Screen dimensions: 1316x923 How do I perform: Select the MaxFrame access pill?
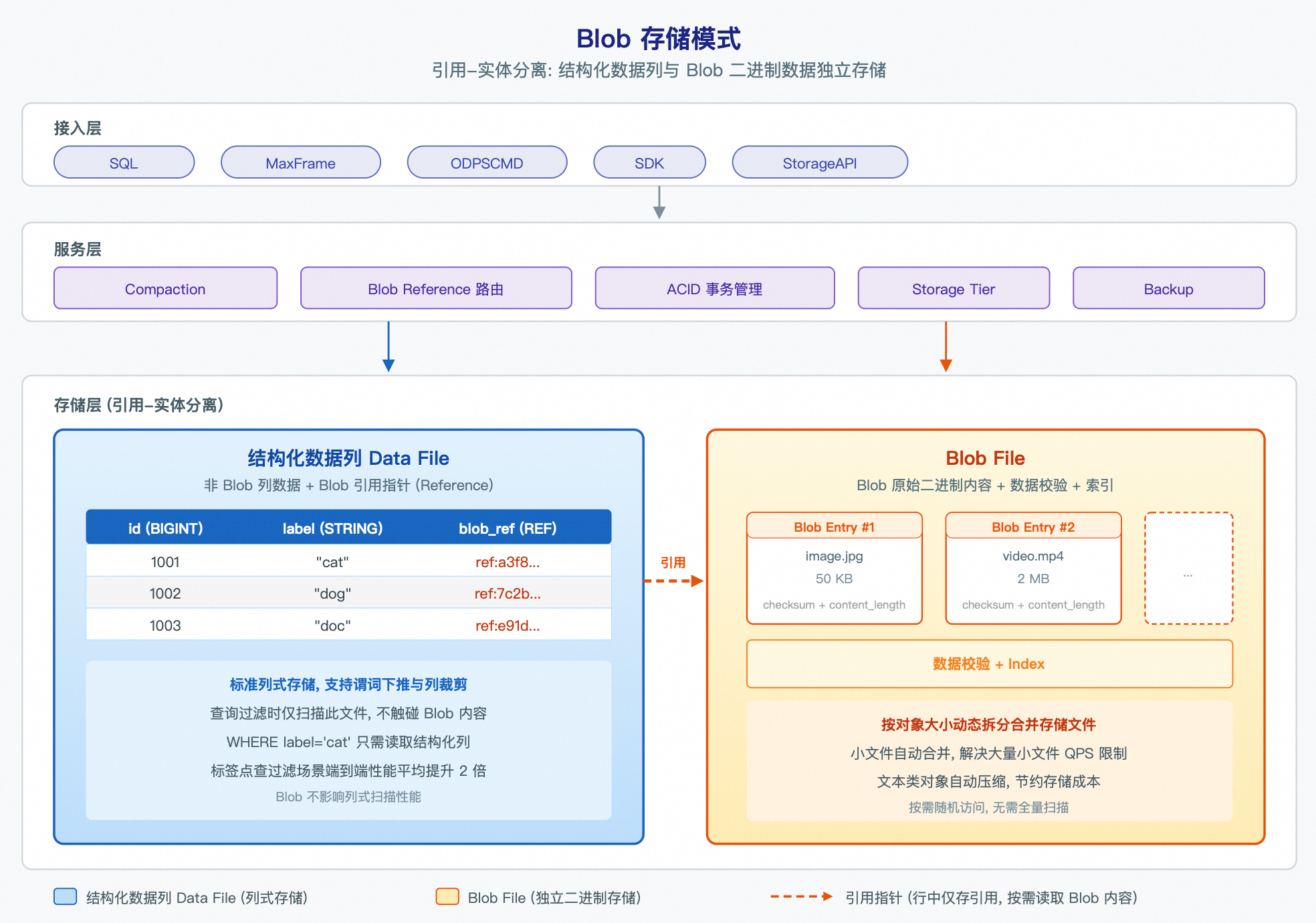point(301,163)
